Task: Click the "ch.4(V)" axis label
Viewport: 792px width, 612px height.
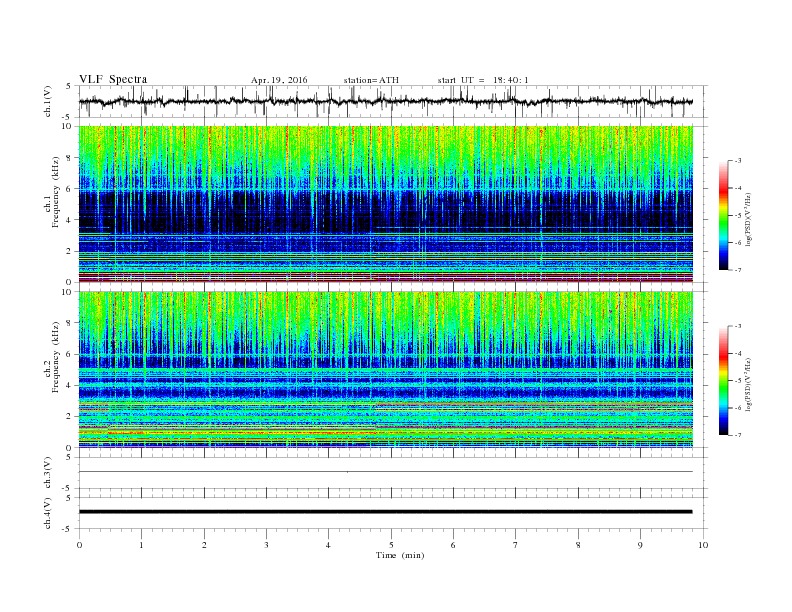Action: (x=47, y=513)
